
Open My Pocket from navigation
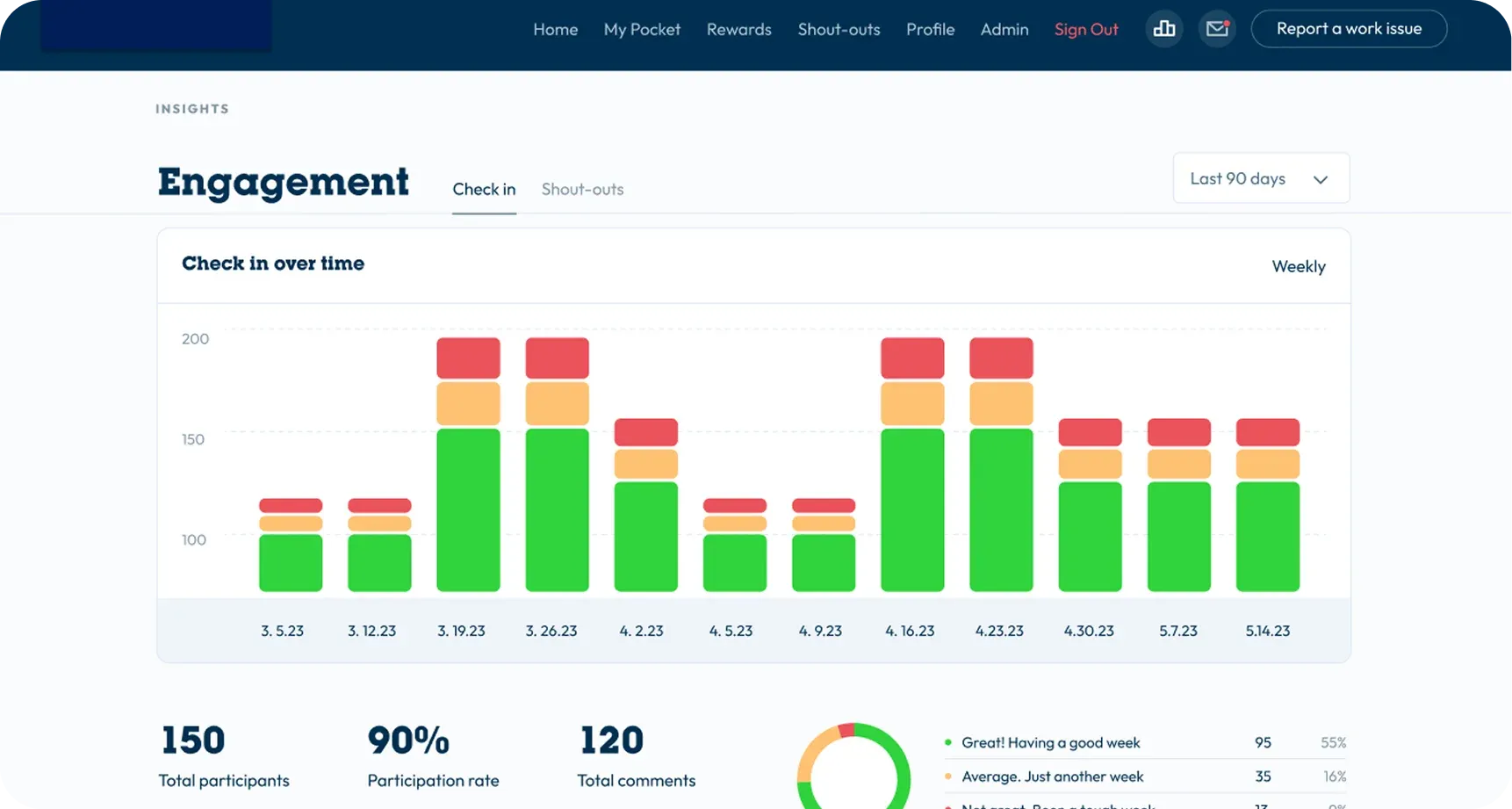click(642, 29)
